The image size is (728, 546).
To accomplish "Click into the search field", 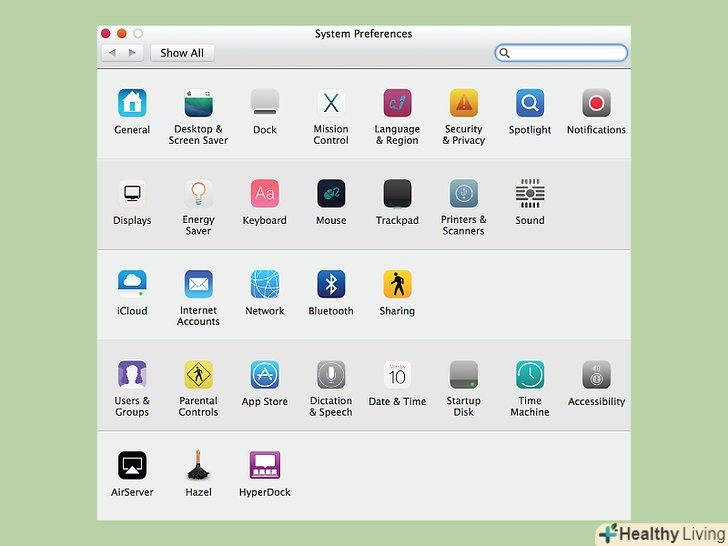I will pos(561,53).
